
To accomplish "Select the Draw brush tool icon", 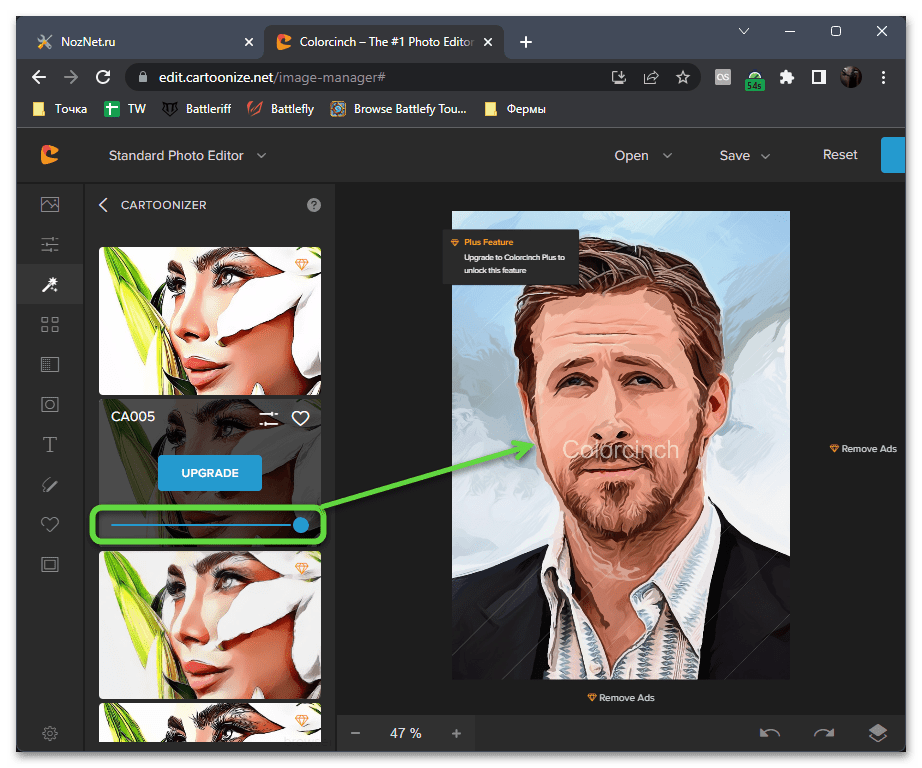I will click(50, 485).
